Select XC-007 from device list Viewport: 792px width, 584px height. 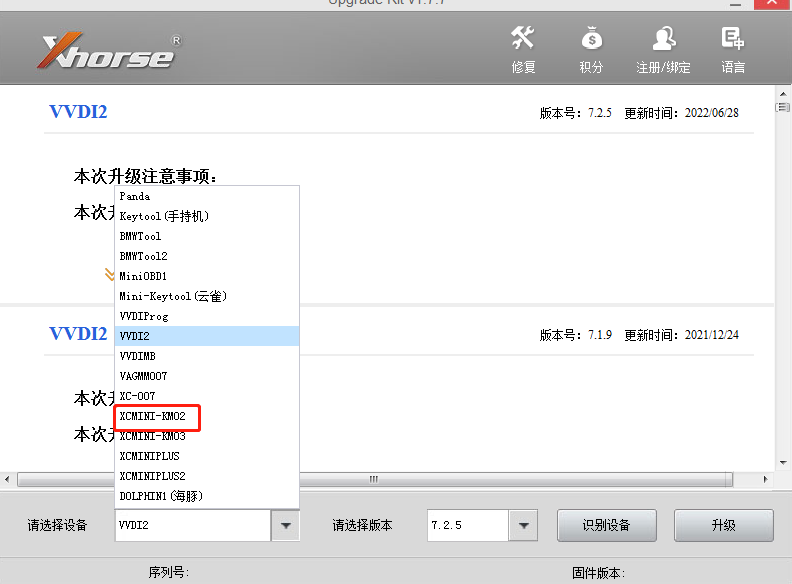point(207,396)
